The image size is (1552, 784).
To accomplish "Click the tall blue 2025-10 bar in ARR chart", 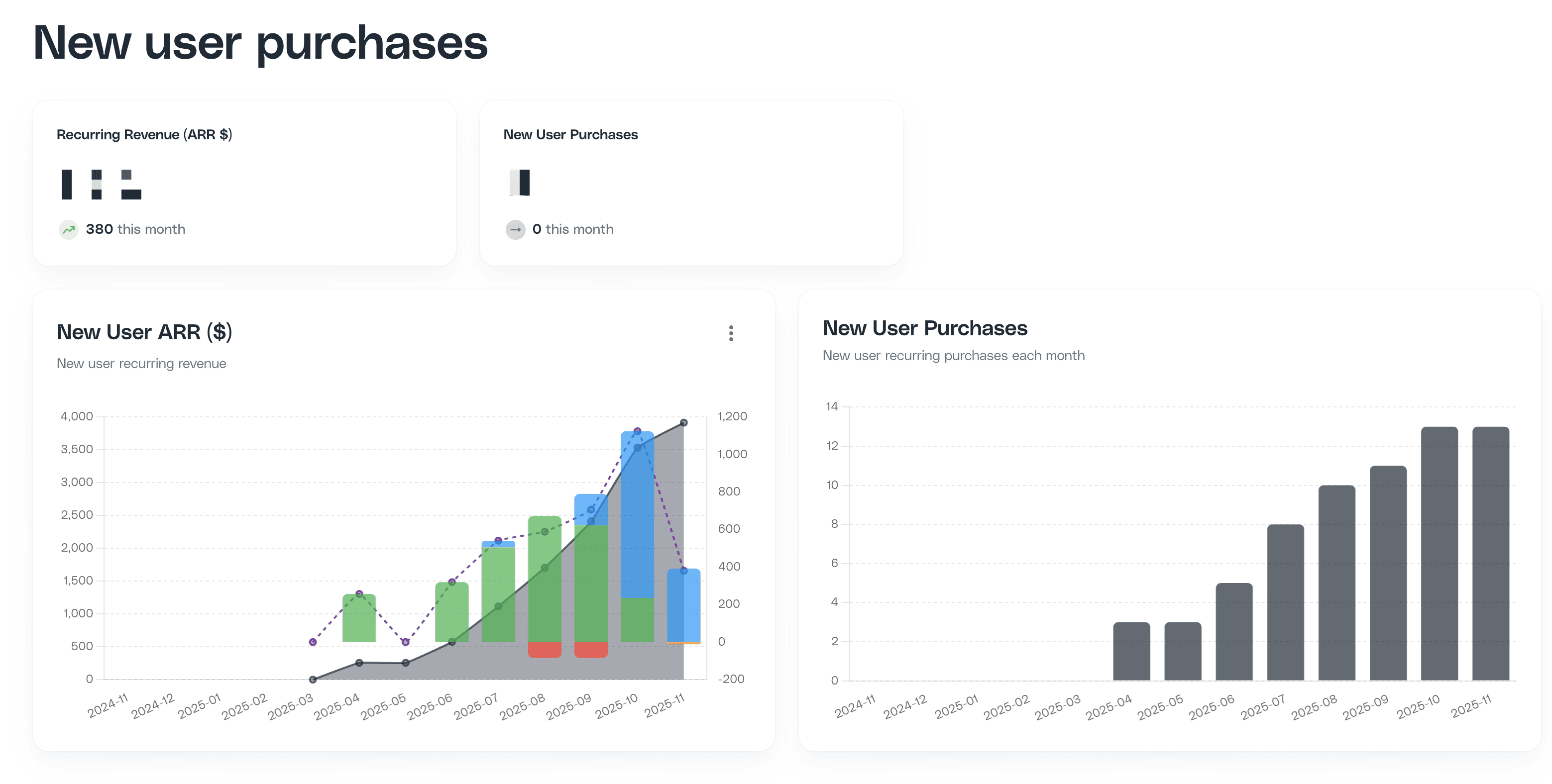I will tap(637, 518).
